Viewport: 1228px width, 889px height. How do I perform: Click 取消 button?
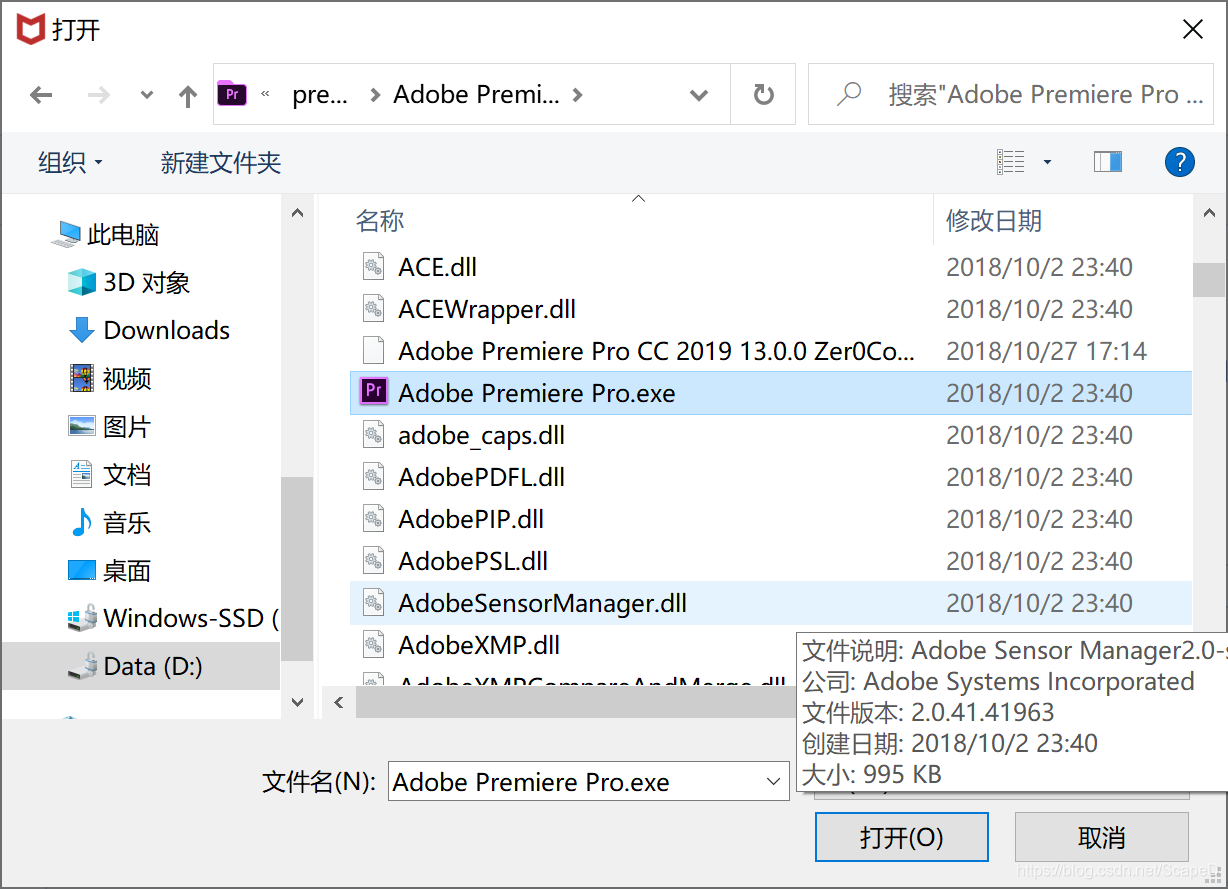coord(1102,837)
